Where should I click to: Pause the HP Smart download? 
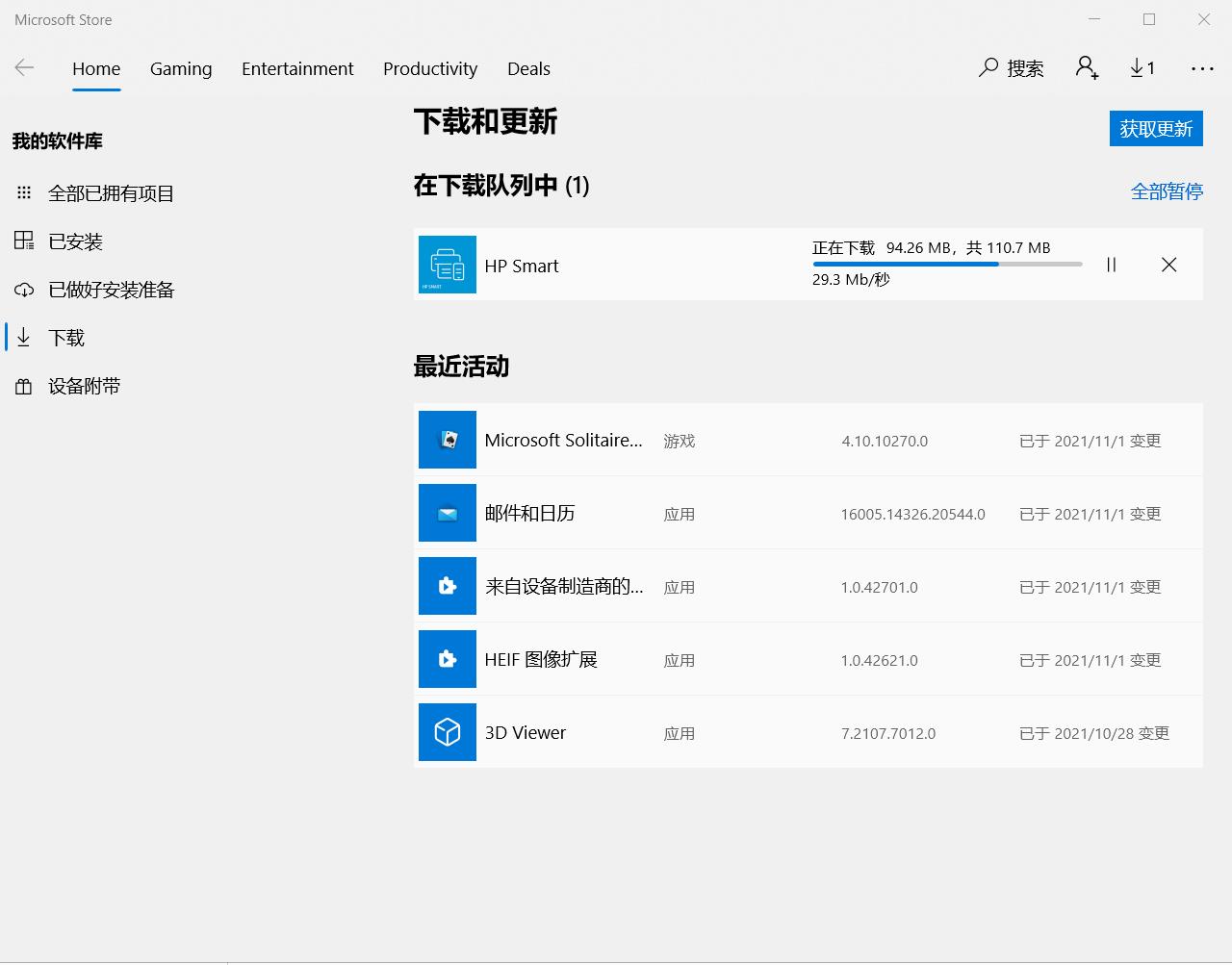(1111, 265)
